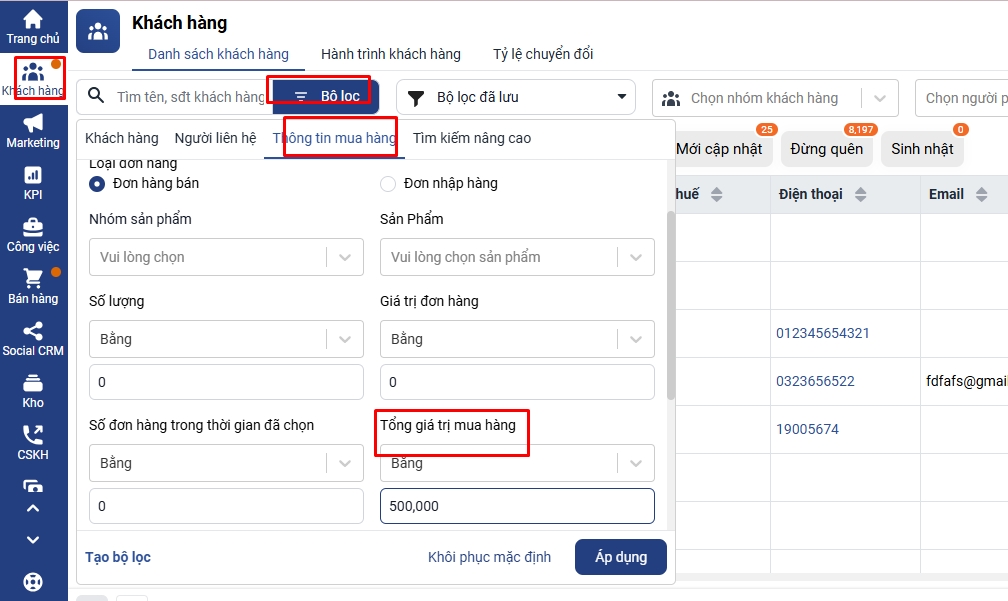Viewport: 1008px width, 601px height.
Task: Open CSKH phone icon in sidebar
Action: coord(33,436)
